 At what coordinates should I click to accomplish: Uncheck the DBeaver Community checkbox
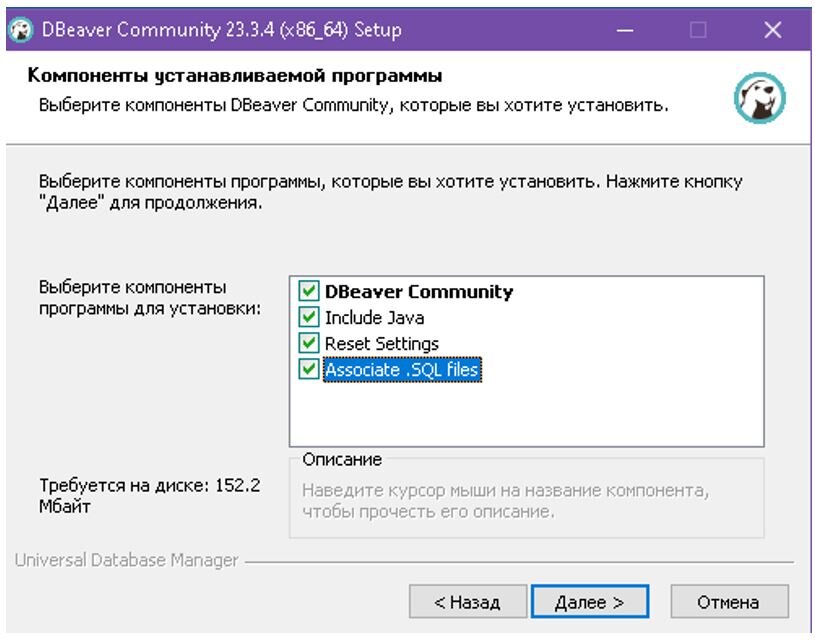coord(309,291)
